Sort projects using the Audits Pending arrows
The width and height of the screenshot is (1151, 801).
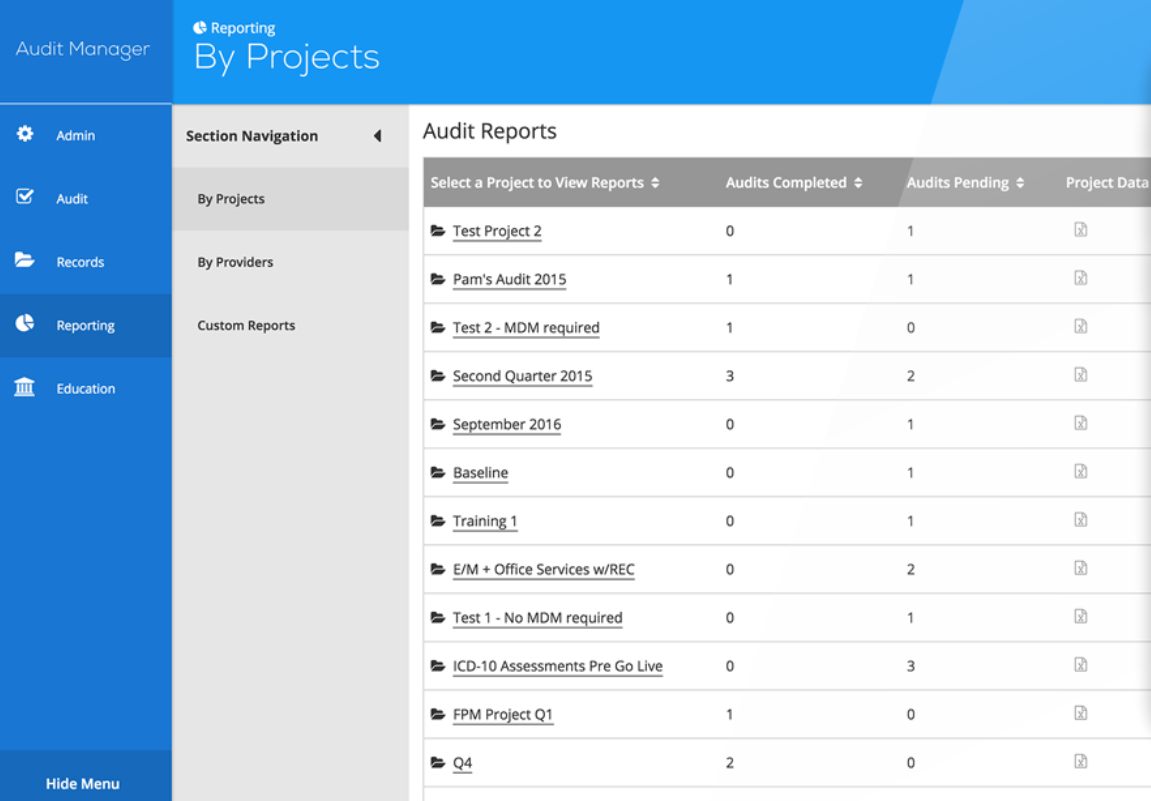pyautogui.click(x=1019, y=182)
